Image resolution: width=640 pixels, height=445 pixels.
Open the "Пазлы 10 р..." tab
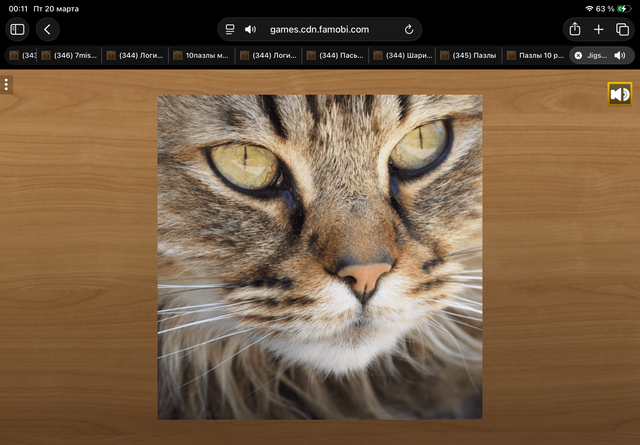click(534, 56)
